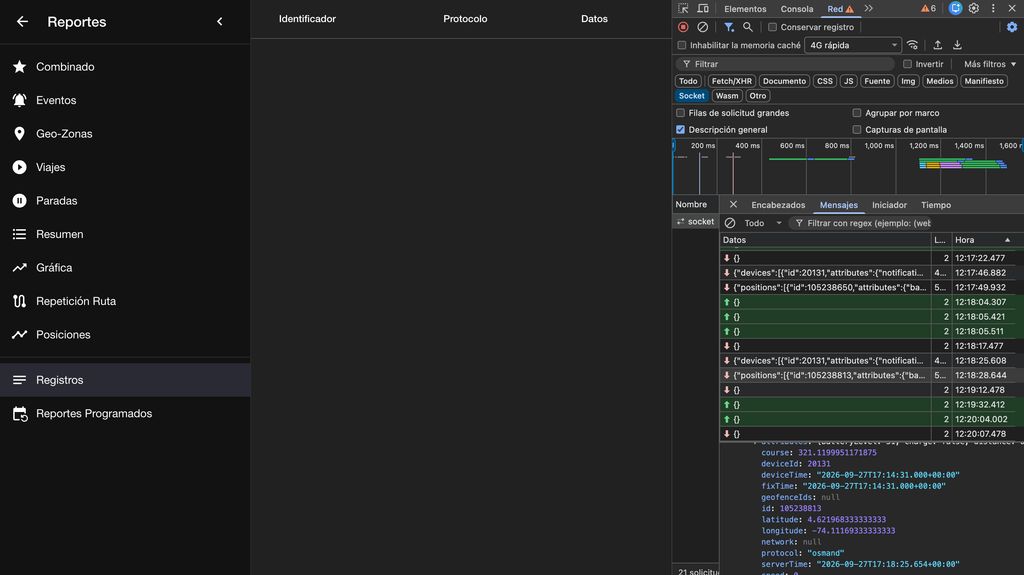Select the Repetición Ruta route icon
Viewport: 1024px width, 575px height.
pyautogui.click(x=20, y=301)
